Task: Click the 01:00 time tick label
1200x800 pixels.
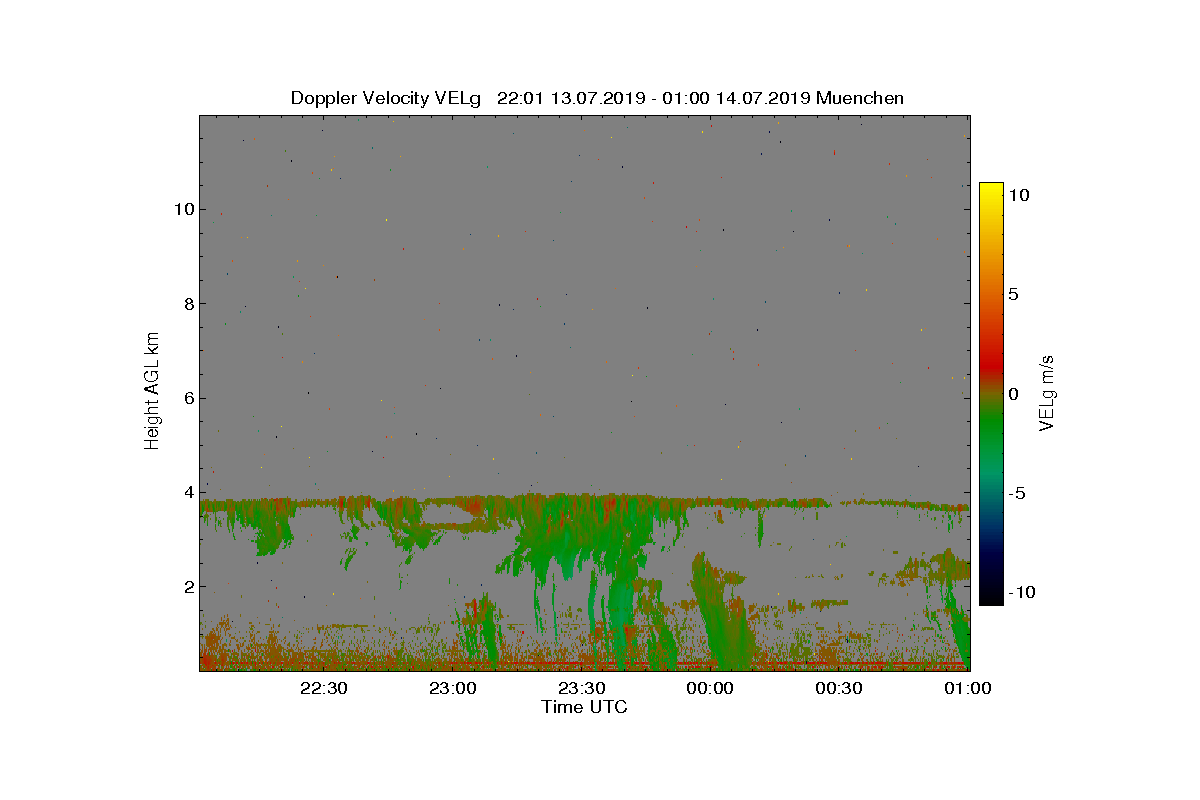Action: pos(969,688)
